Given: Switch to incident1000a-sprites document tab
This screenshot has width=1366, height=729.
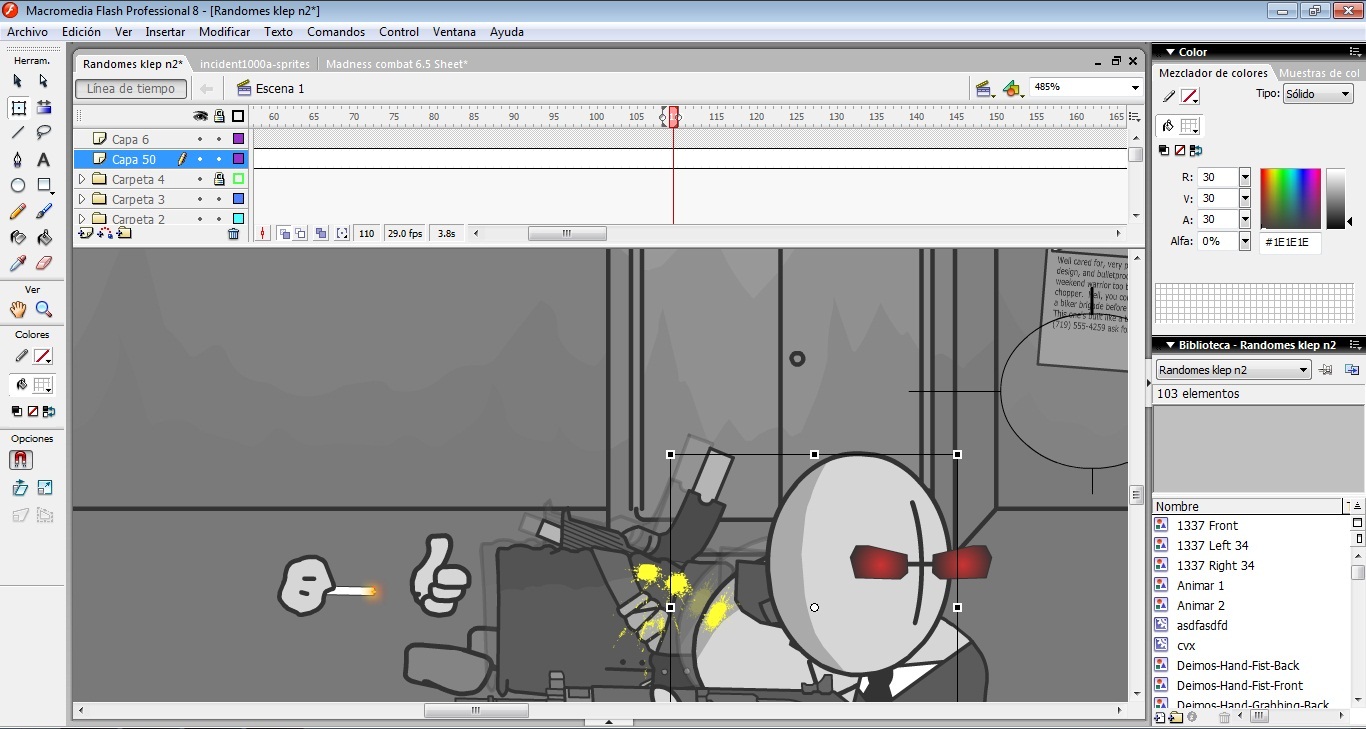Looking at the screenshot, I should [x=255, y=64].
